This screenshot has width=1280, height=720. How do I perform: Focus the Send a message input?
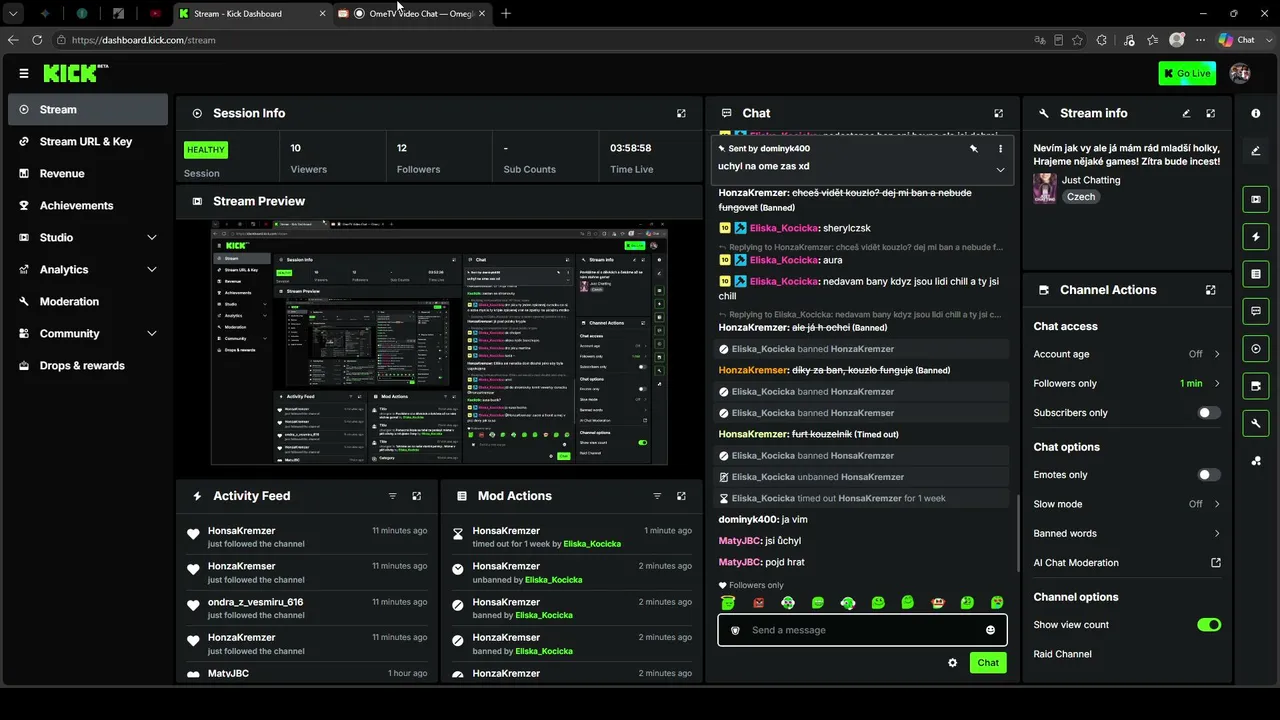[861, 630]
